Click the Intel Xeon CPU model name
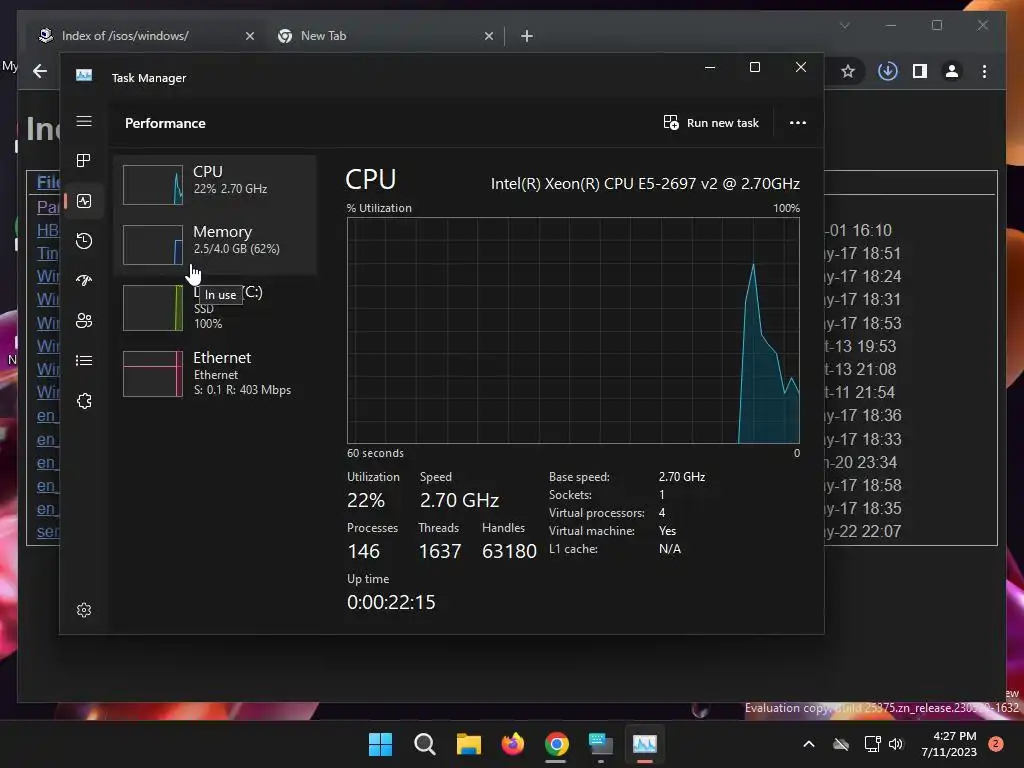This screenshot has width=1024, height=768. pos(645,184)
